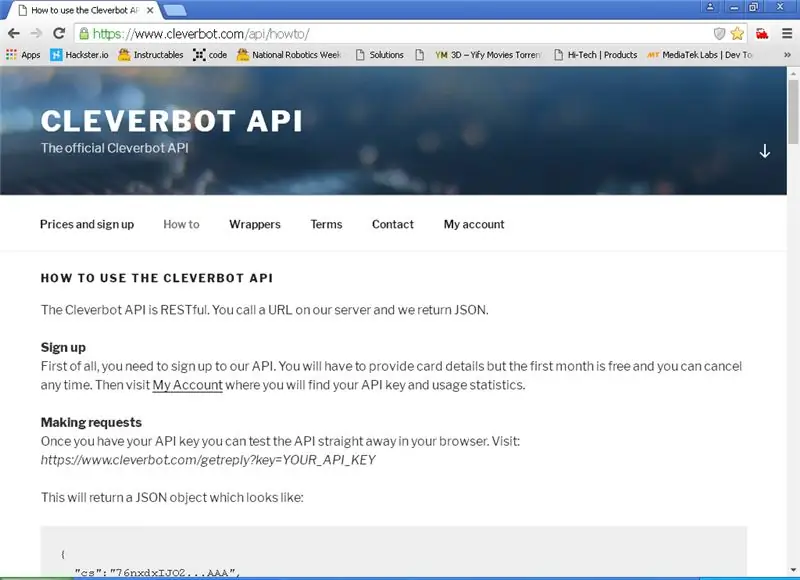Focus the address bar URL field
The height and width of the screenshot is (580, 800).
(x=398, y=34)
